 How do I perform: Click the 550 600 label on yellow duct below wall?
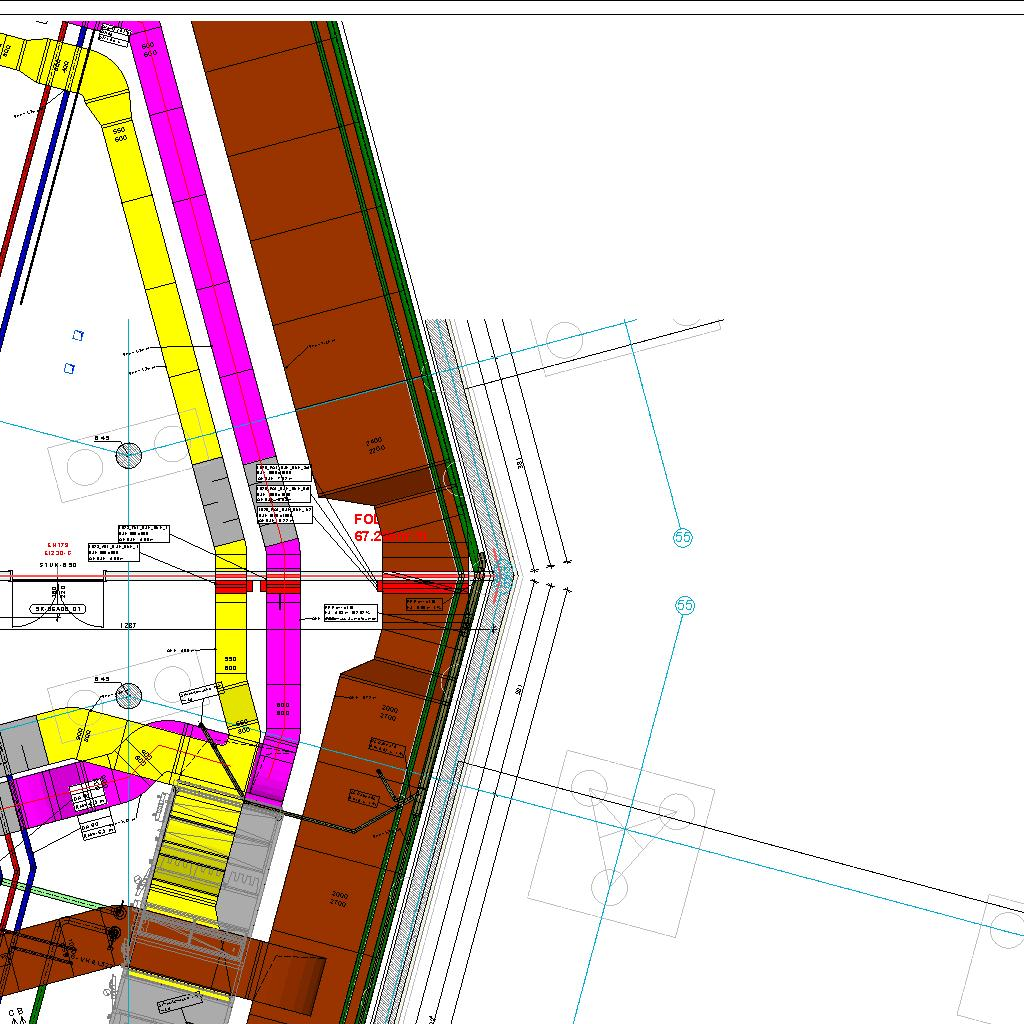pos(230,664)
